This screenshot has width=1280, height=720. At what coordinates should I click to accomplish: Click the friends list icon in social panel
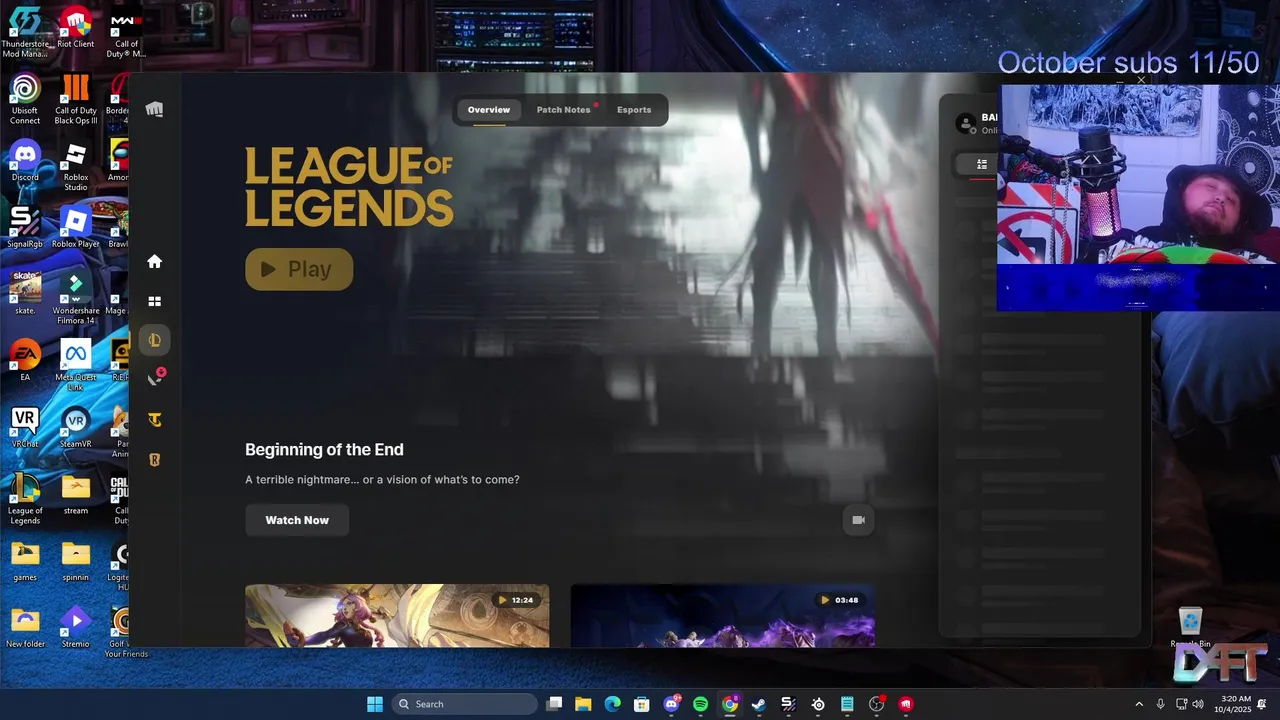coord(982,164)
